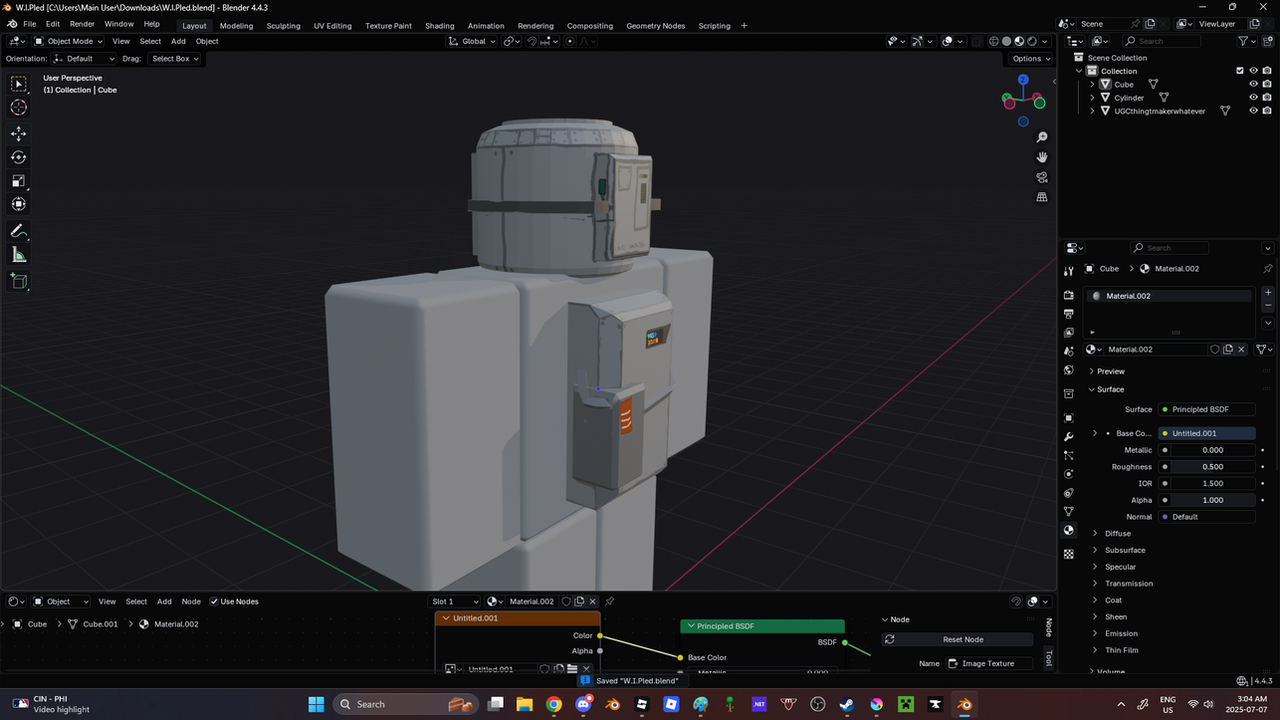1280x720 pixels.
Task: Open the Modifiers wrench tab
Action: 1069,436
